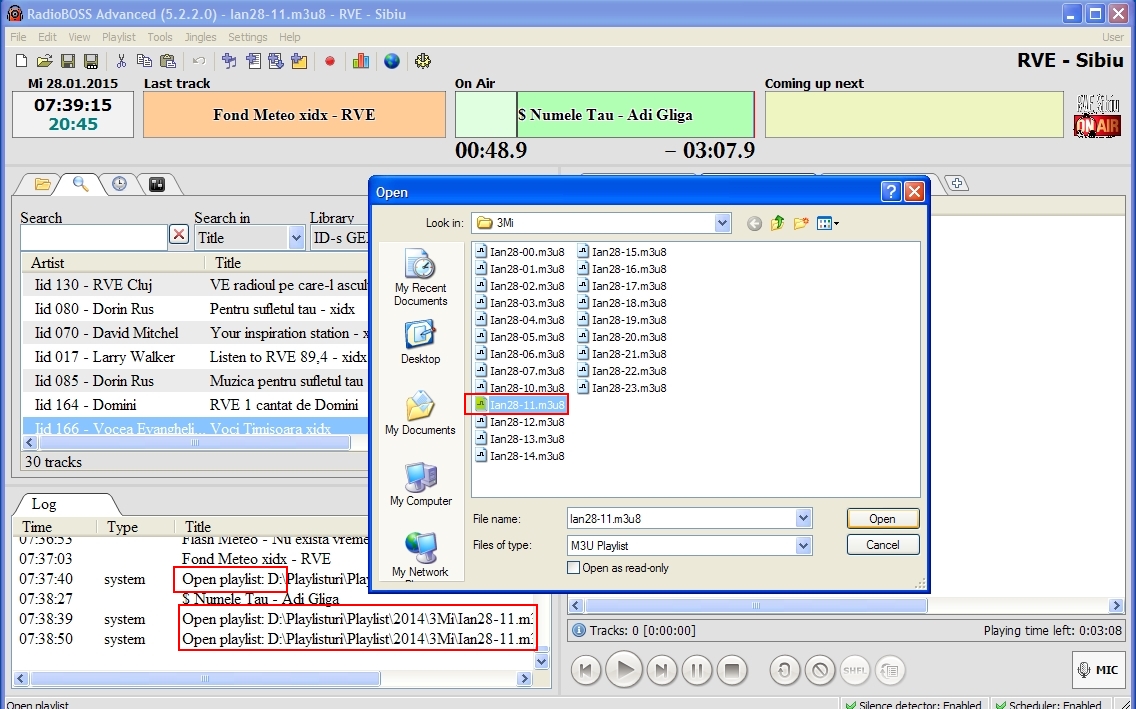
Task: Create new folder in Open dialog
Action: point(801,224)
